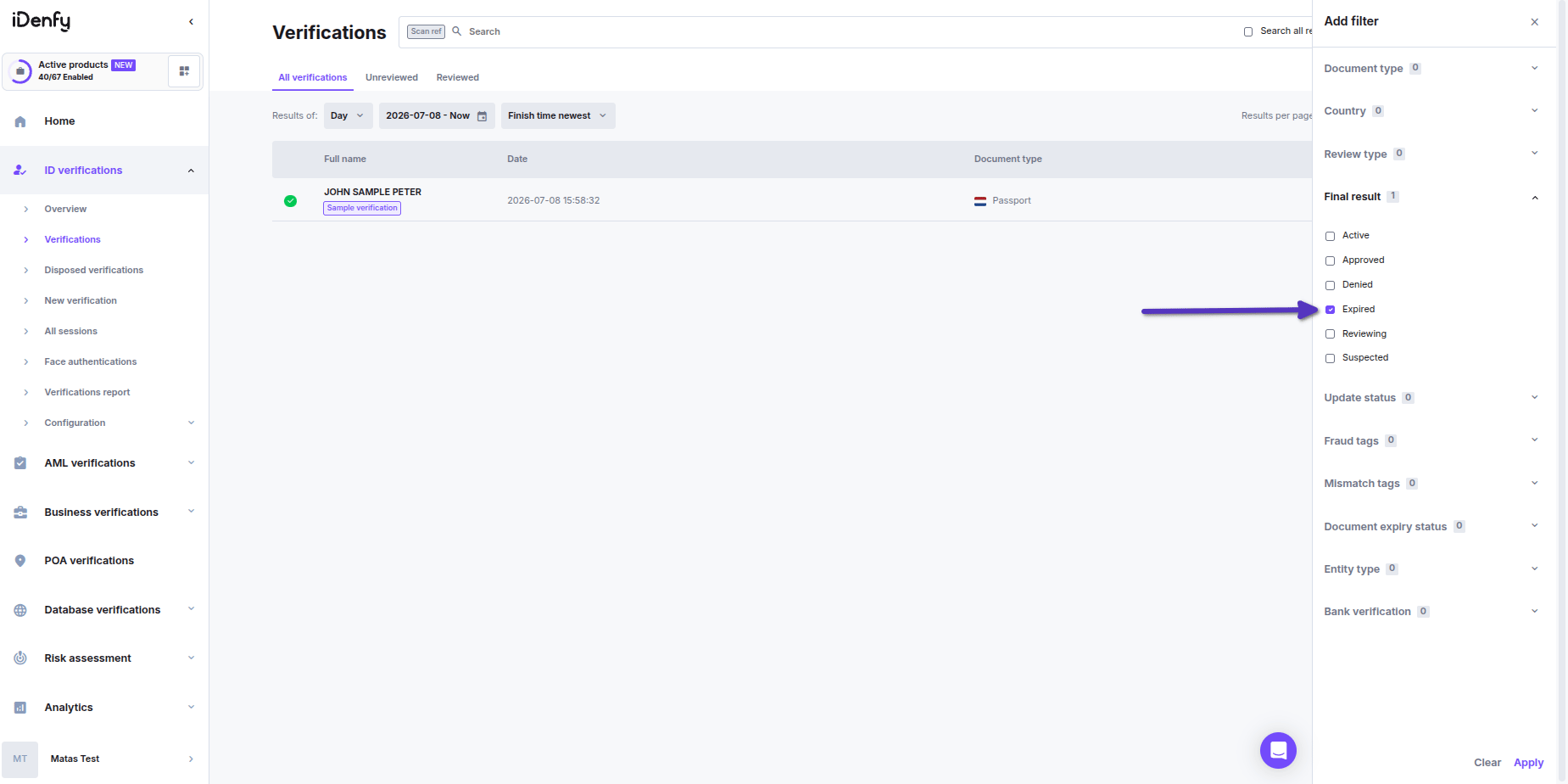Click the Risk assessment icon

pyautogui.click(x=20, y=658)
